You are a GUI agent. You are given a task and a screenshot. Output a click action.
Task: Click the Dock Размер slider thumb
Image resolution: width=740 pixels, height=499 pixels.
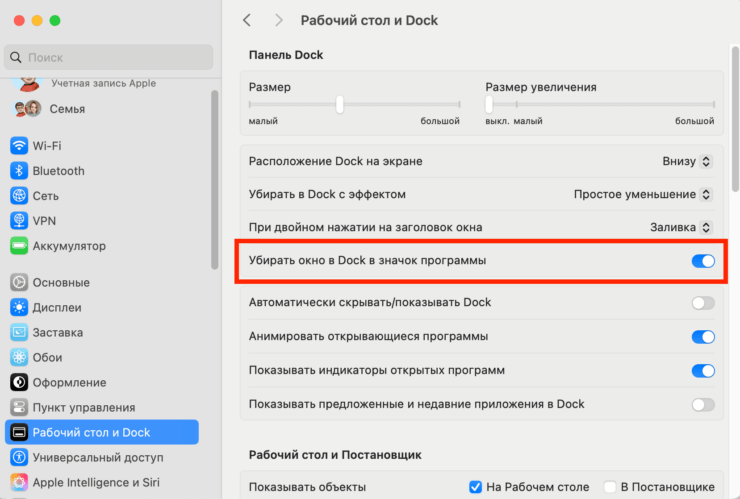[x=340, y=104]
